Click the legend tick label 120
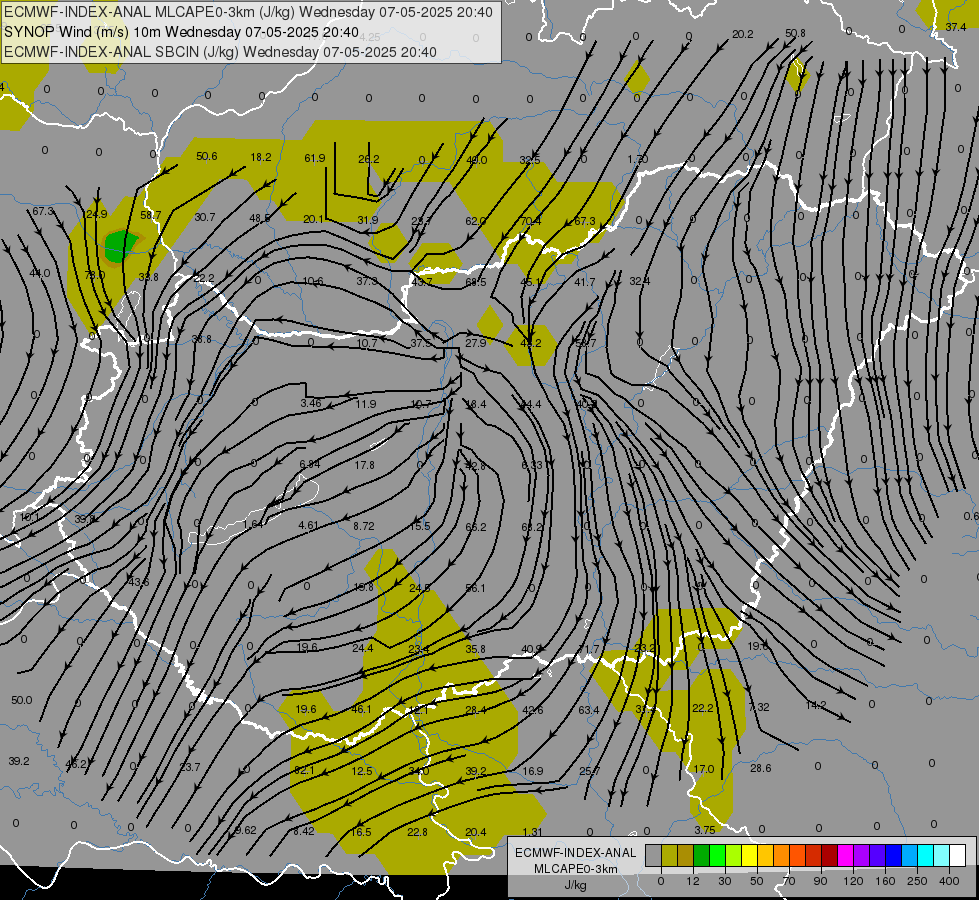This screenshot has width=979, height=900. (853, 881)
